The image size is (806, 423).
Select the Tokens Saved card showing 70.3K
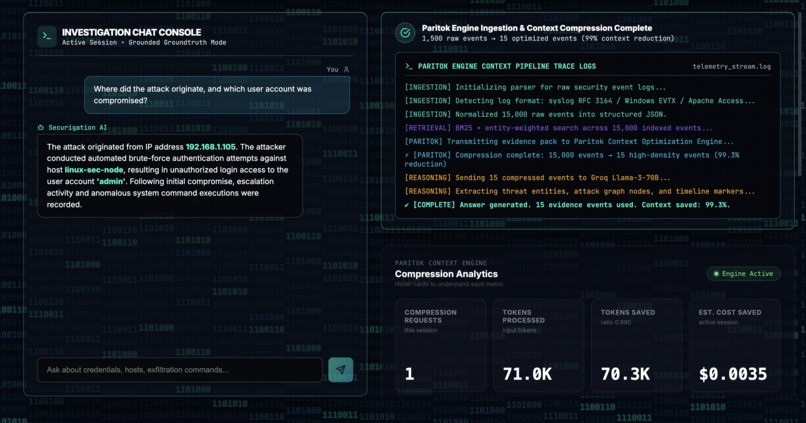point(636,345)
